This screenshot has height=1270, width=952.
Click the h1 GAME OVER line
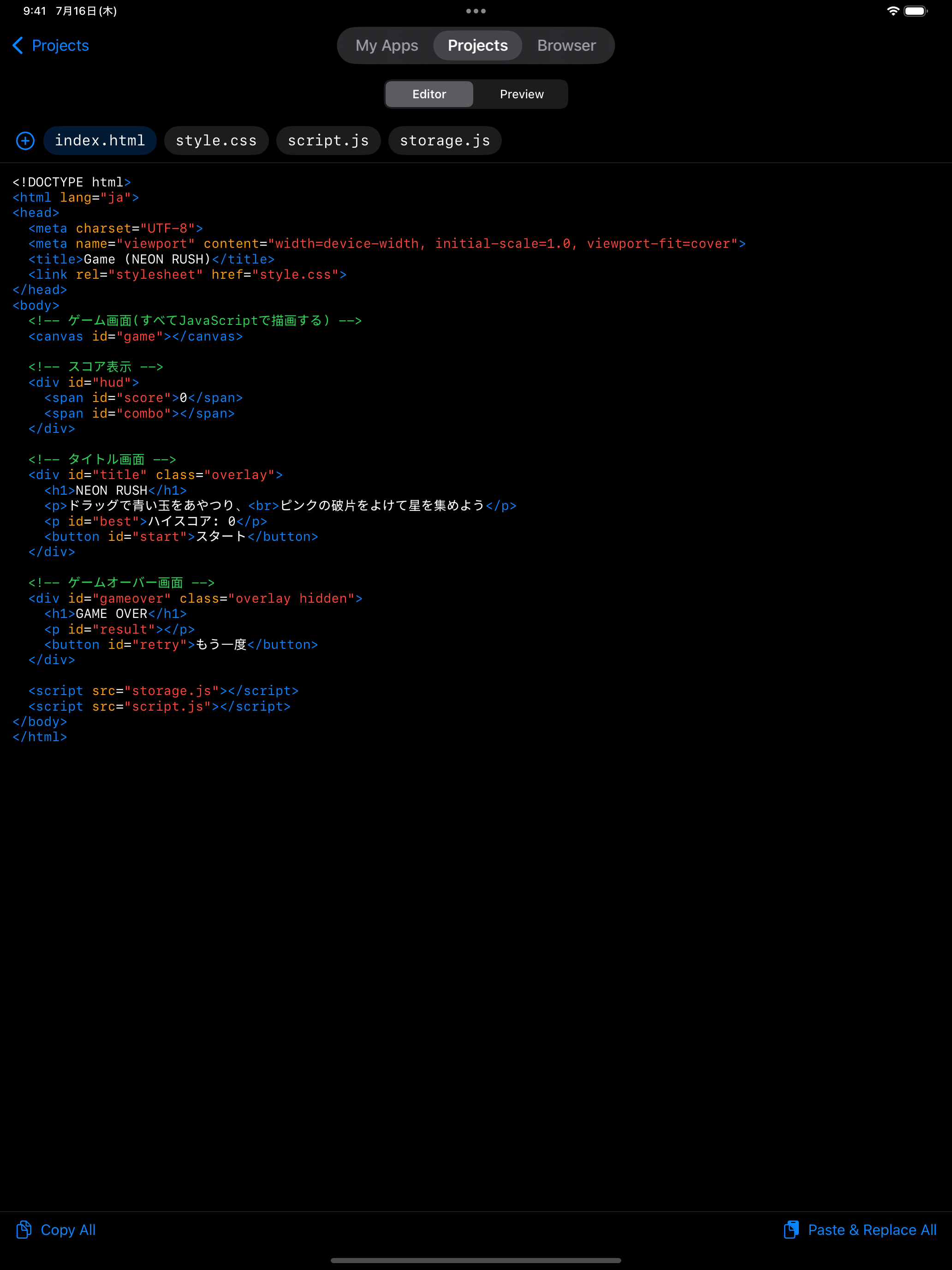pyautogui.click(x=115, y=614)
